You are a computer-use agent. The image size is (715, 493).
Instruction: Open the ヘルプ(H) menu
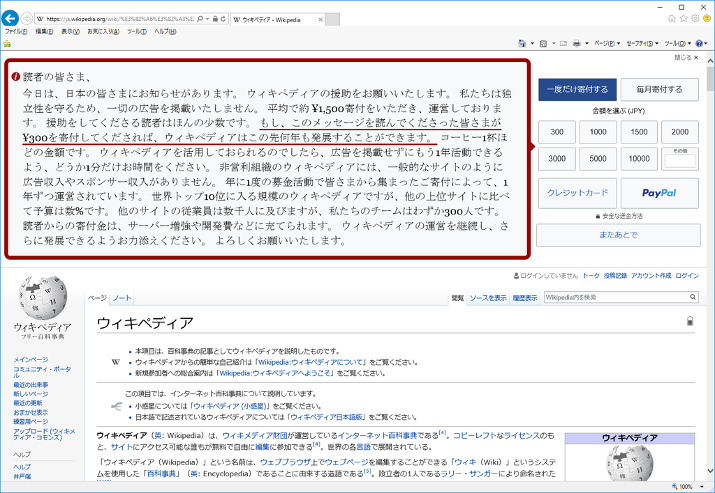click(165, 31)
